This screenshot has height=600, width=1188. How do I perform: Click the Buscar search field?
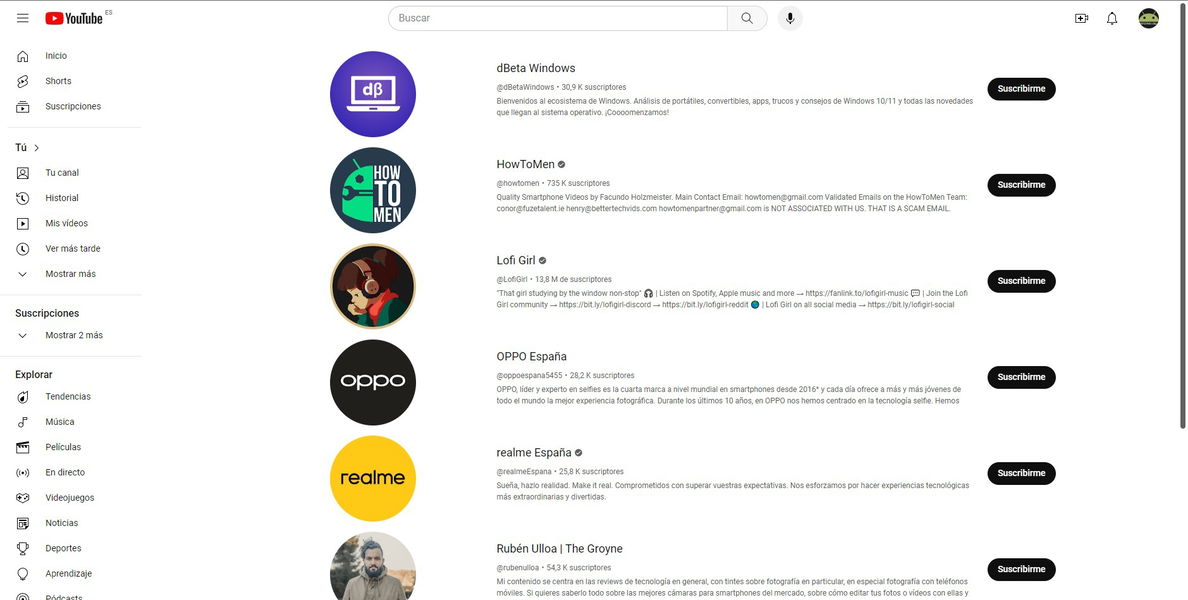tap(558, 18)
